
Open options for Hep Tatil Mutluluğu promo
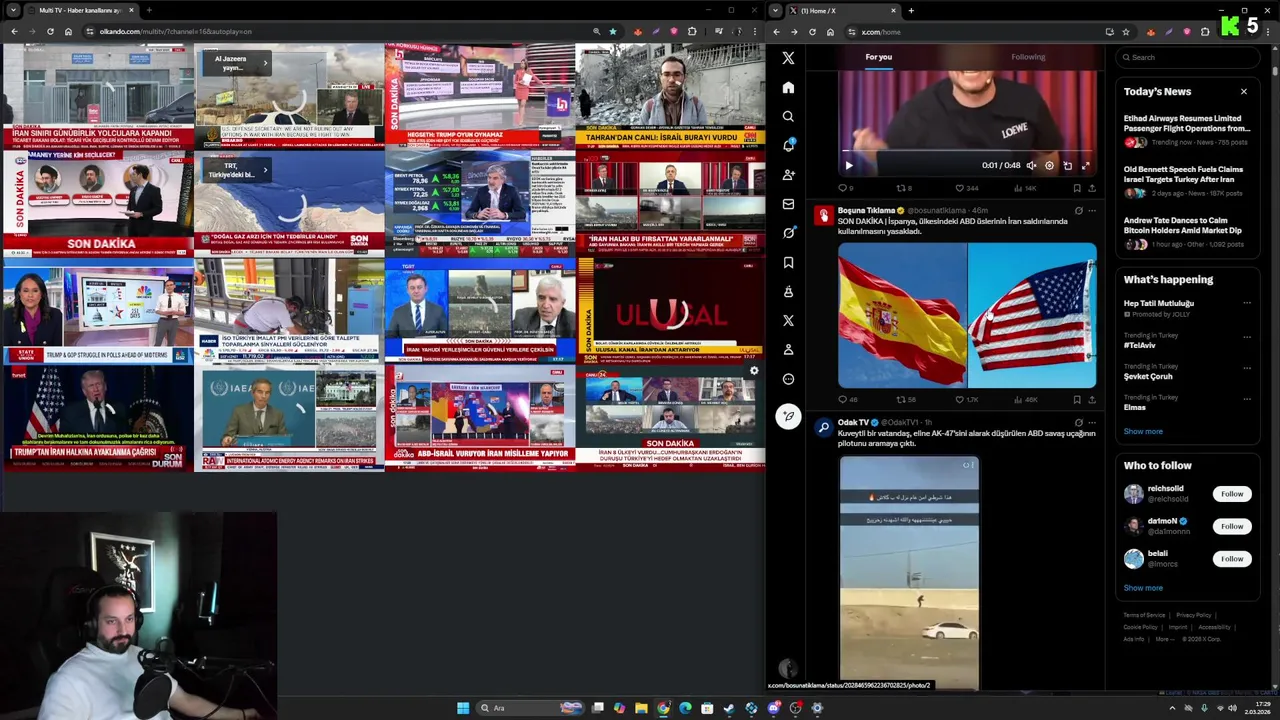coord(1246,303)
